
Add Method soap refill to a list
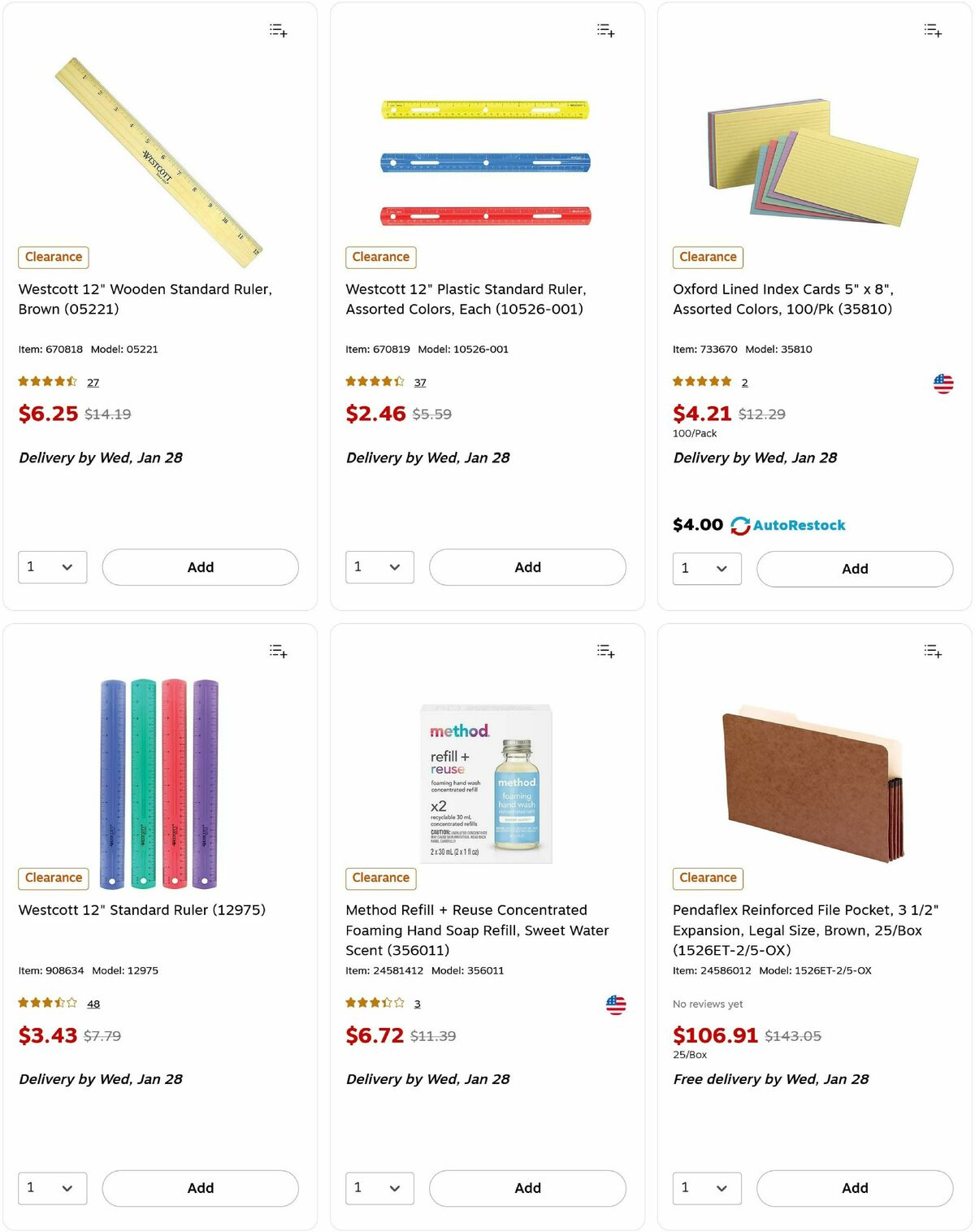pyautogui.click(x=604, y=651)
